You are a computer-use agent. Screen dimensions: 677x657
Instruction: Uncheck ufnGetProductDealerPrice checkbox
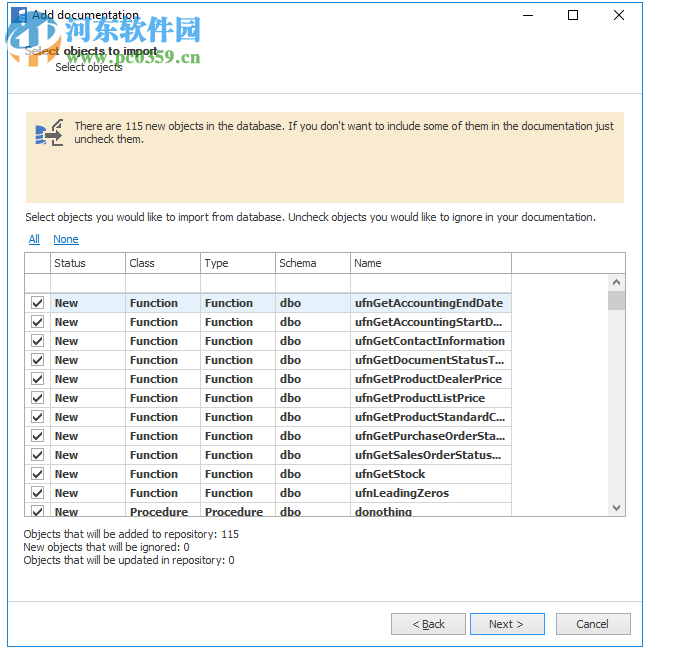38,379
